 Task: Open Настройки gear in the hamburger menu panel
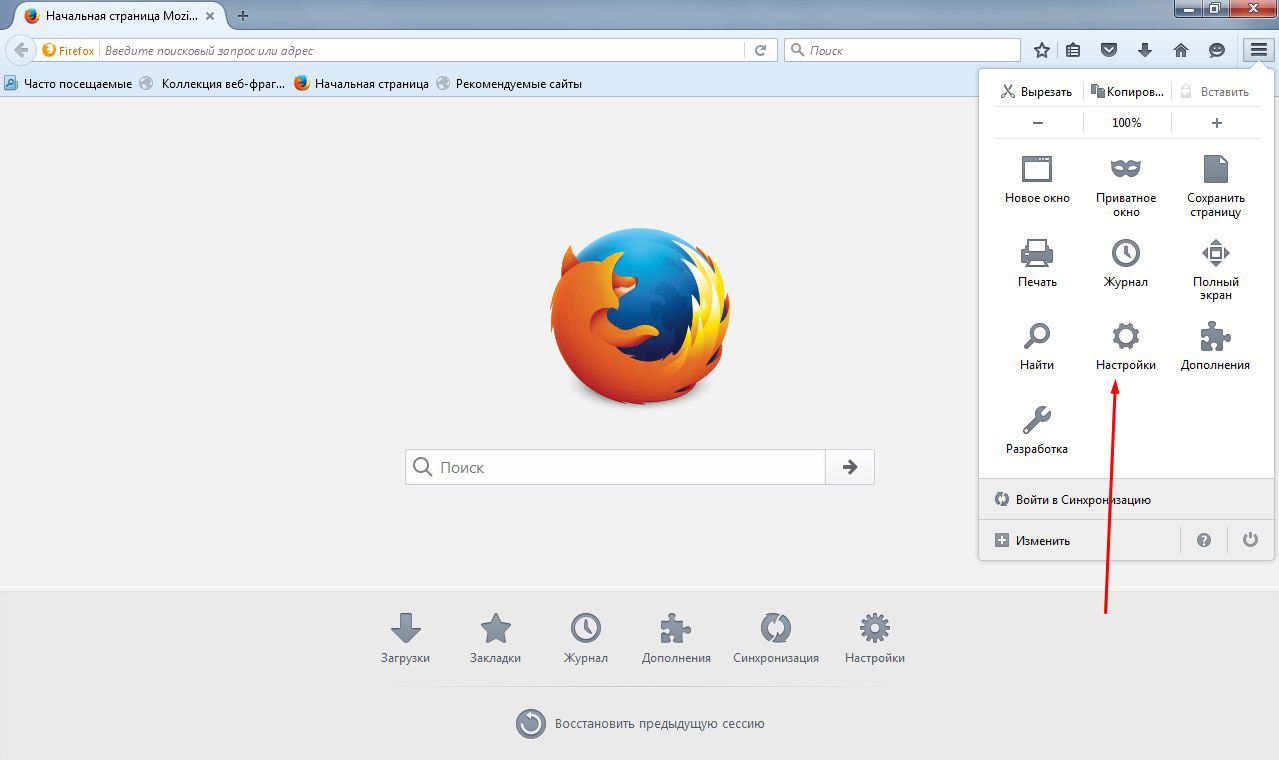[1125, 346]
